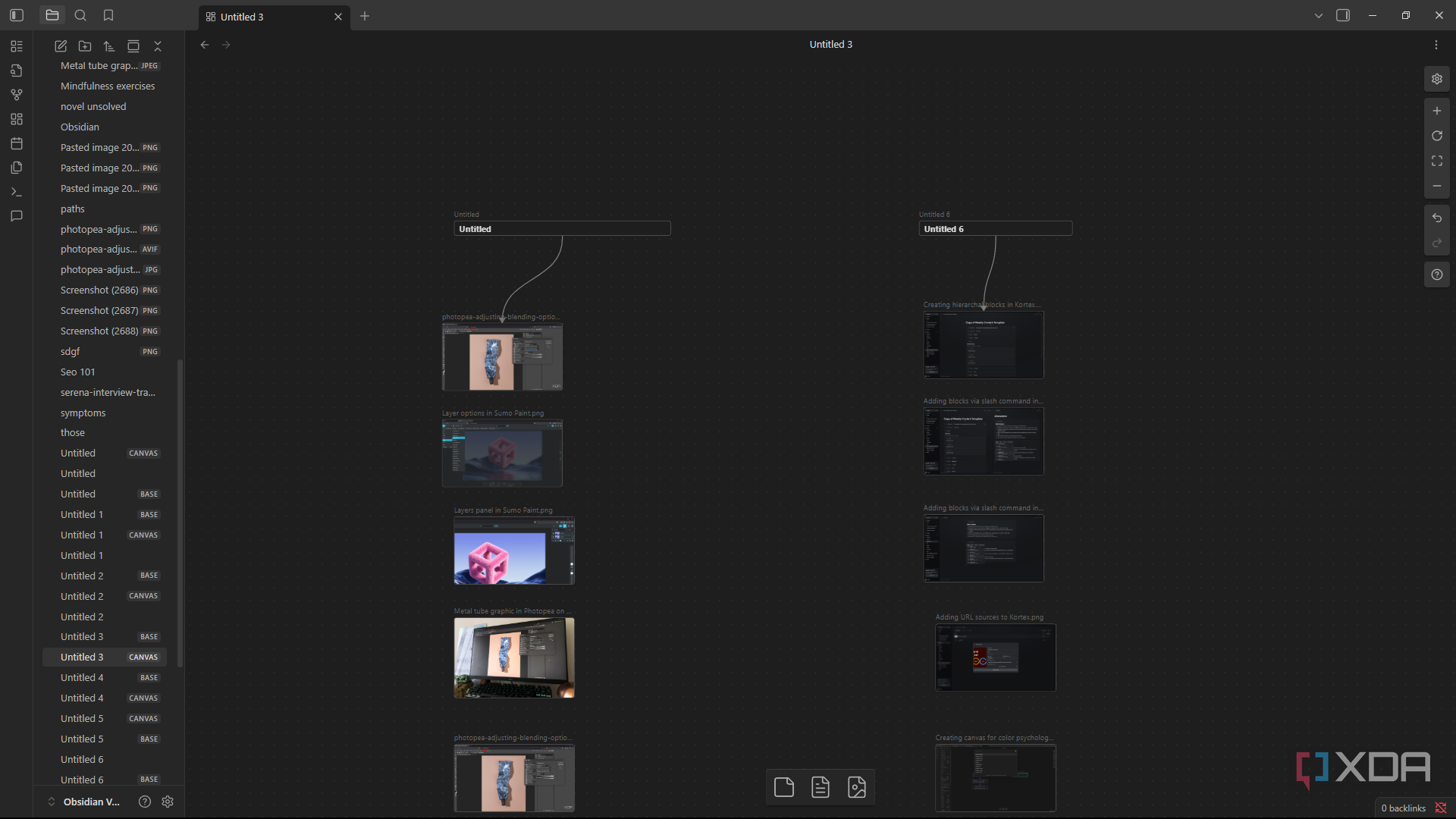The height and width of the screenshot is (819, 1456).
Task: Undo last canvas action
Action: [x=1437, y=218]
